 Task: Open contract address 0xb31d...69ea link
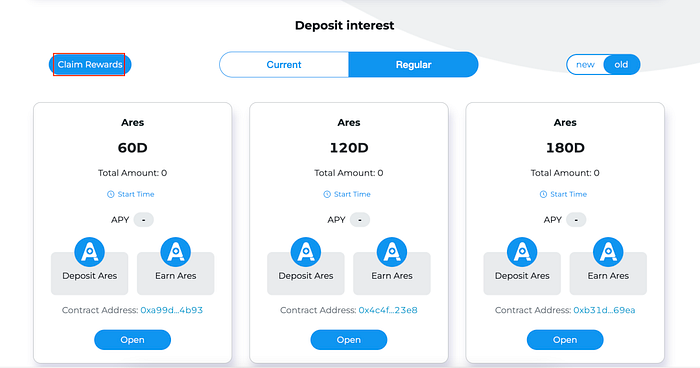[604, 310]
